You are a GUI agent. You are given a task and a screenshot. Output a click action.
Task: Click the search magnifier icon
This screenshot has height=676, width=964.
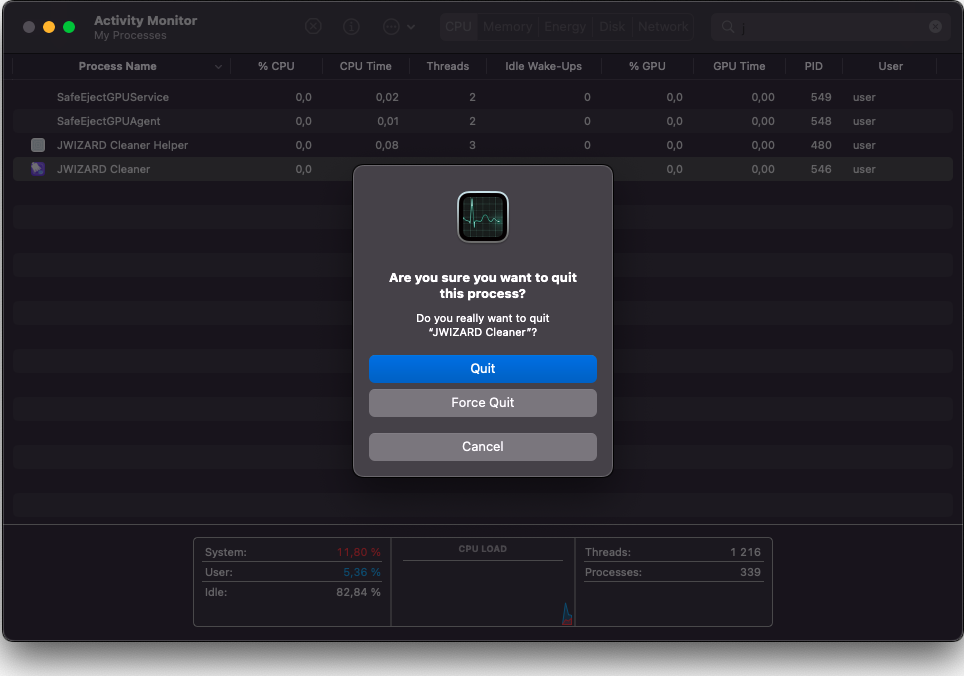[728, 27]
